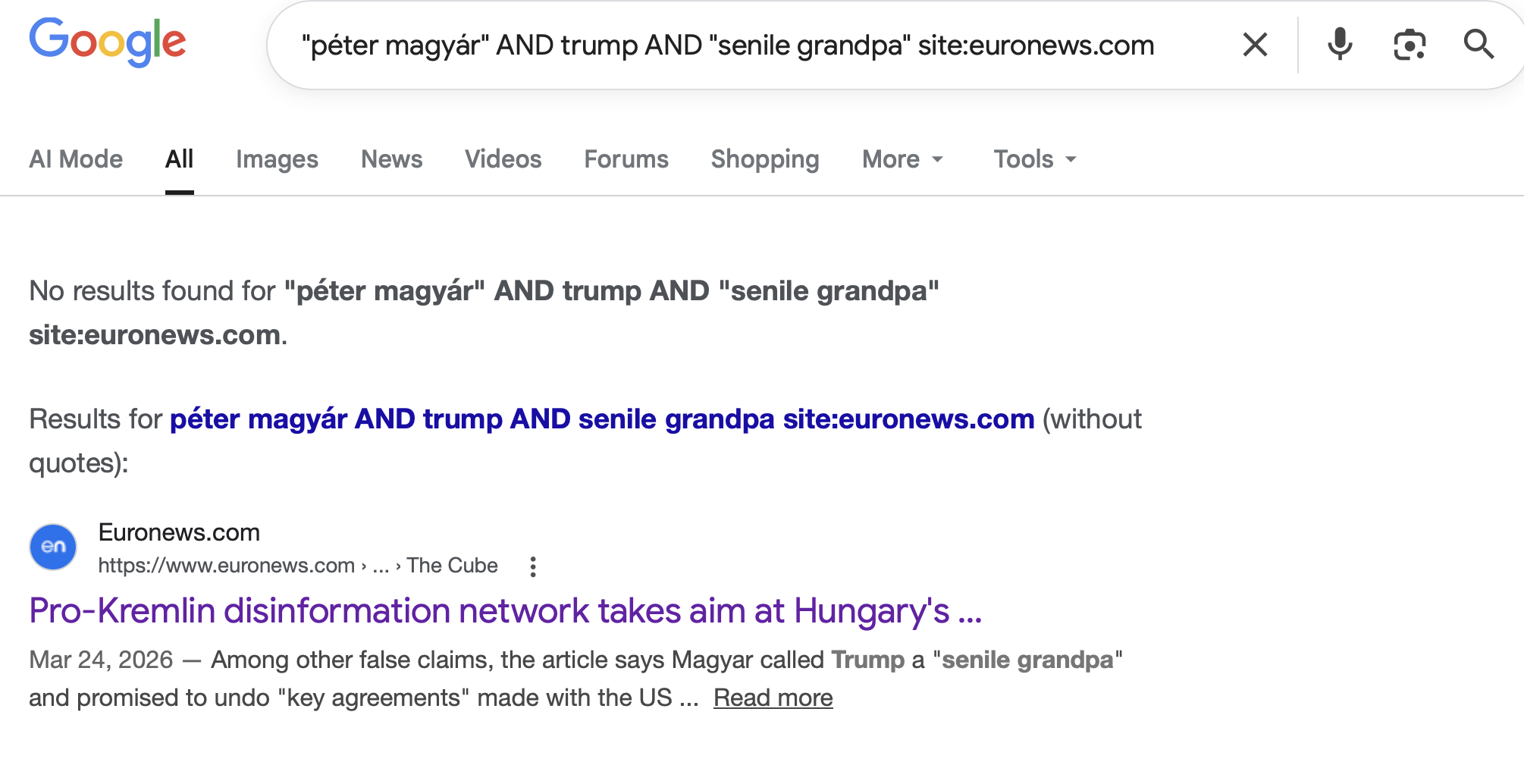The image size is (1524, 784).
Task: Click the magnifying glass search button
Action: click(x=1478, y=45)
